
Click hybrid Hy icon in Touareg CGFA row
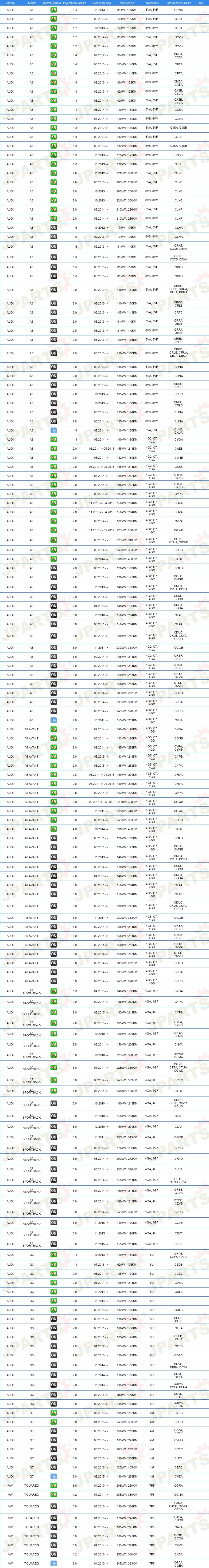pyautogui.click(x=54, y=1563)
